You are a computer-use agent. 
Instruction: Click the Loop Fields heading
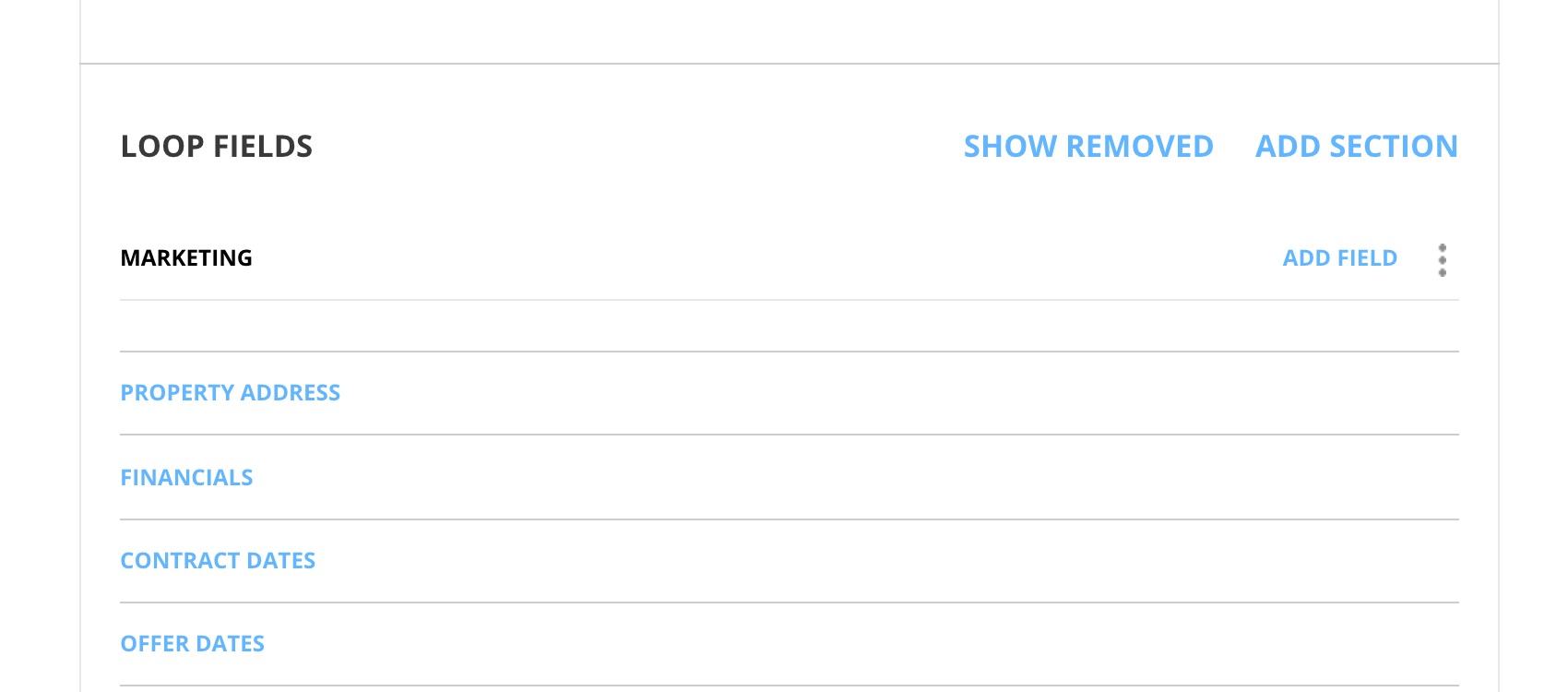coord(217,147)
